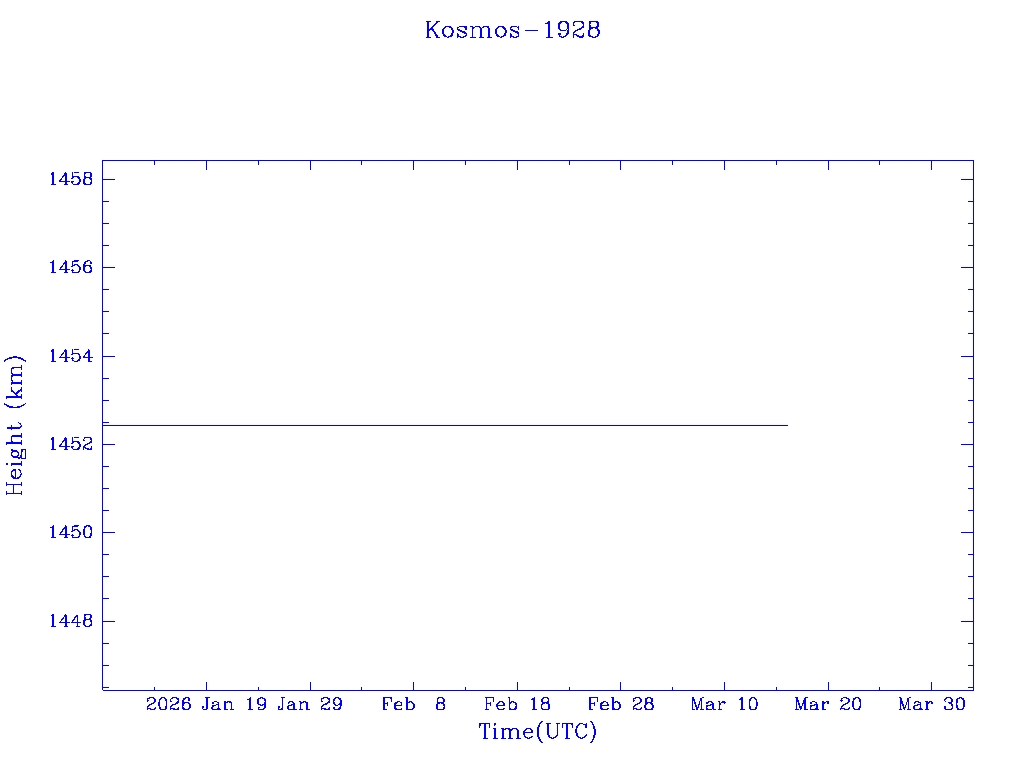Click the Kosmos-1928 chart title
The width and height of the screenshot is (1024, 768).
pos(512,30)
